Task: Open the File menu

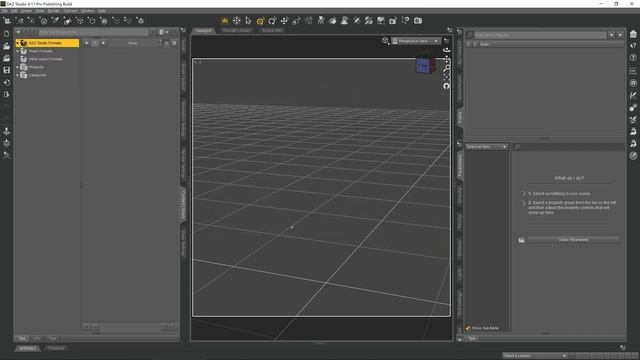Action: (4, 11)
